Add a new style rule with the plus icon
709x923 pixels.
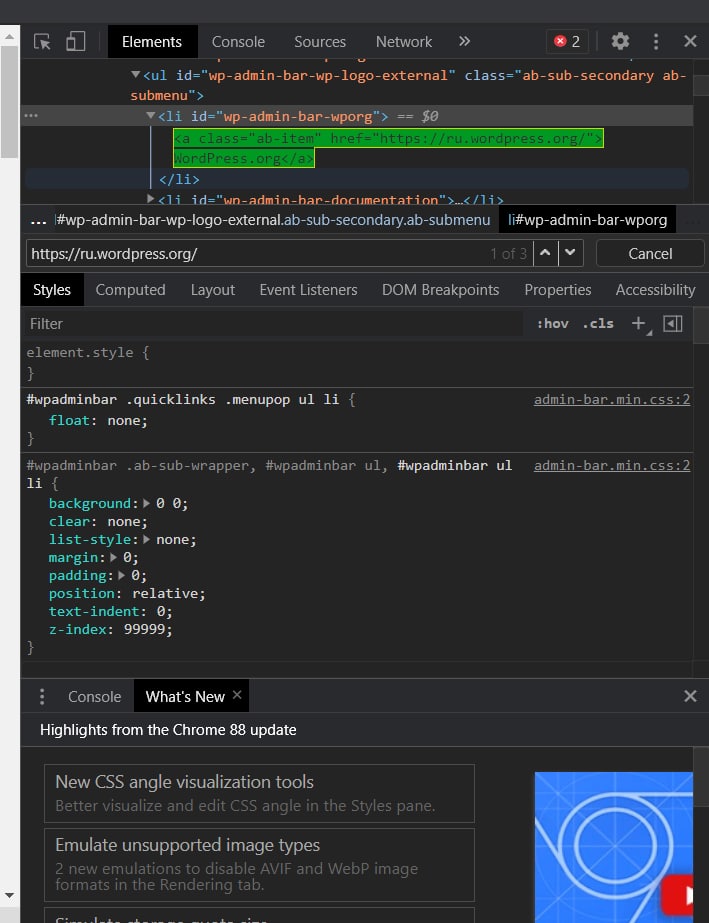pyautogui.click(x=640, y=324)
